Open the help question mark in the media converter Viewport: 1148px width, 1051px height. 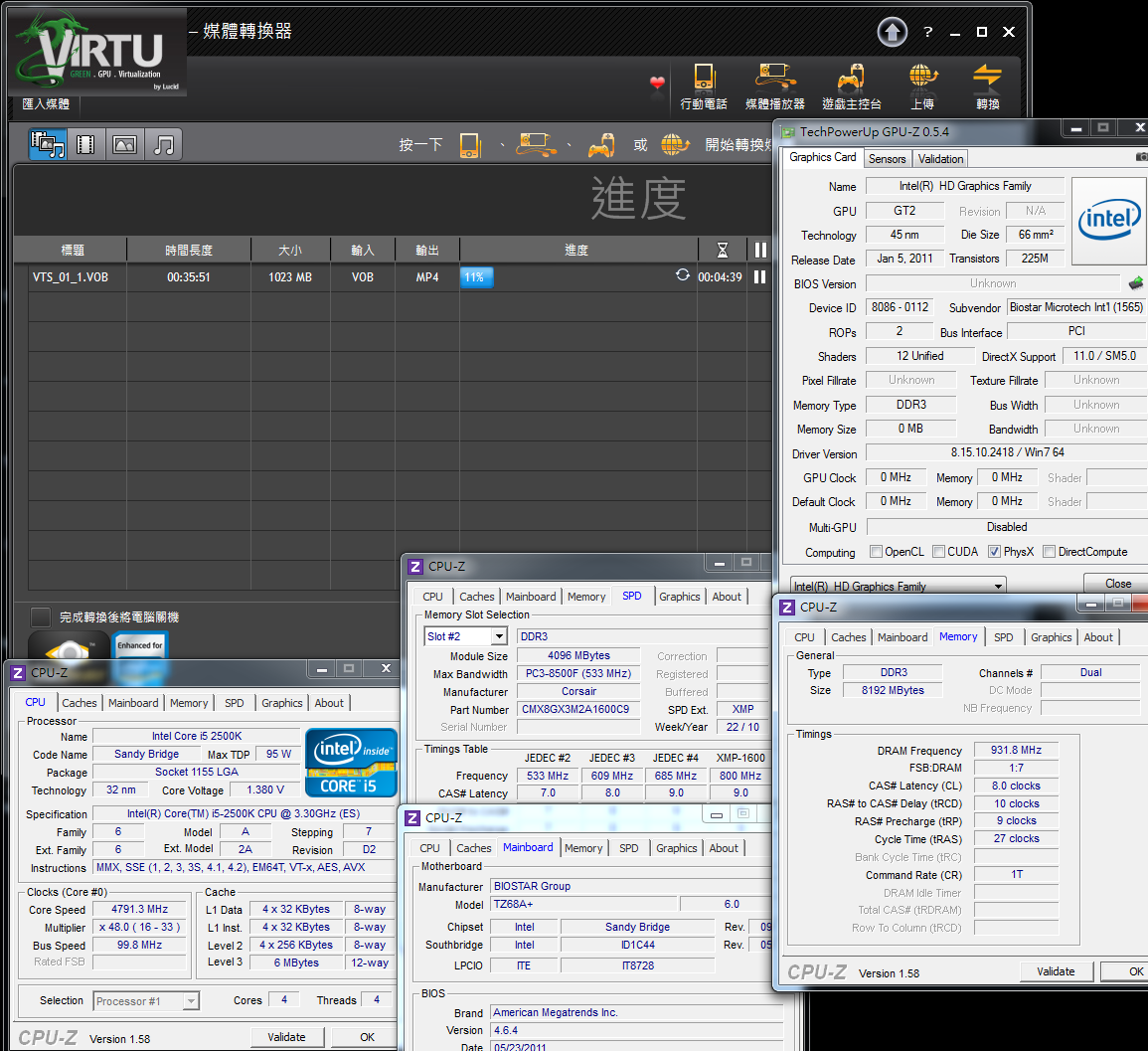click(927, 32)
